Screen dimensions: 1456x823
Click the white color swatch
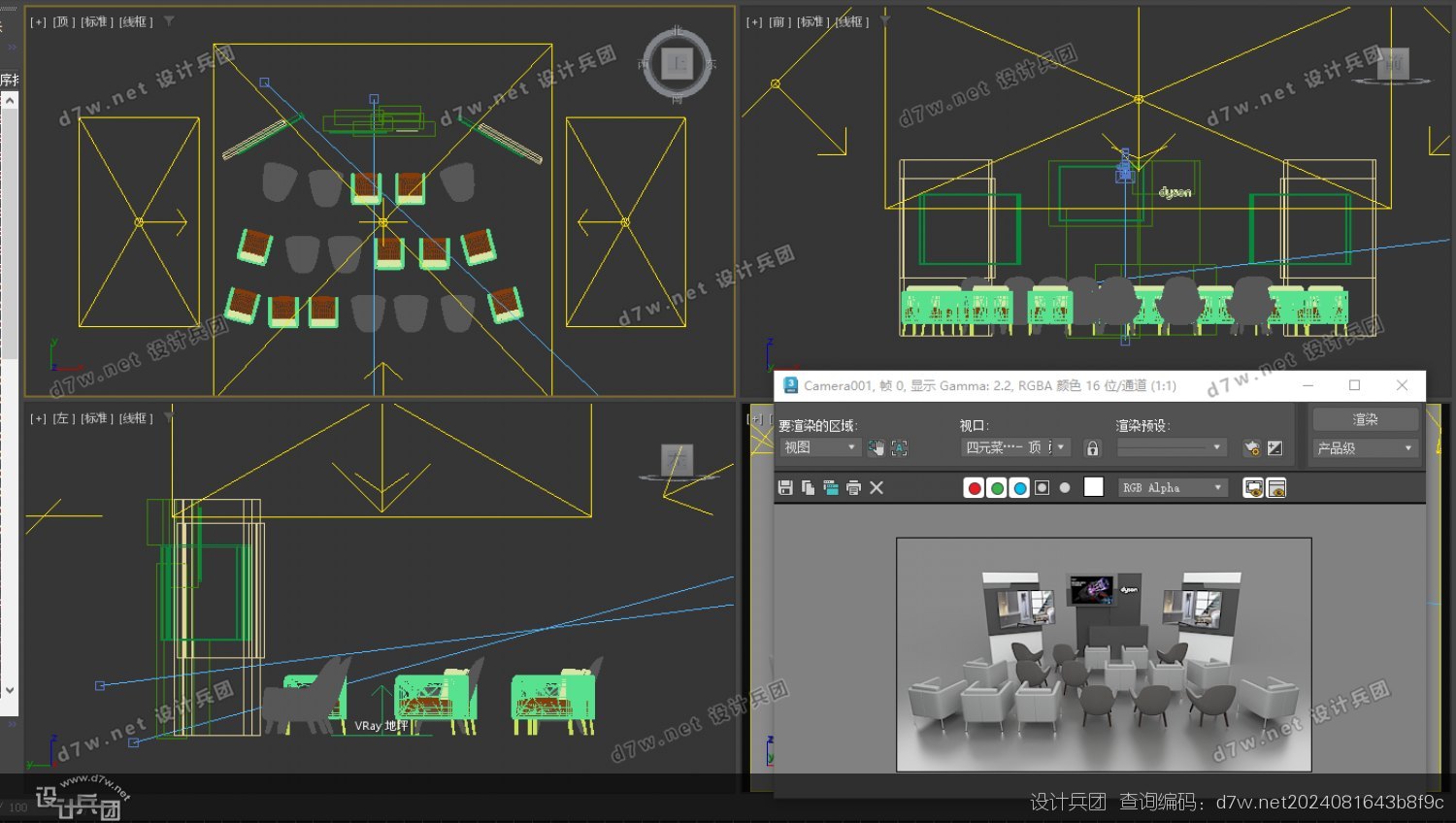tap(1094, 487)
